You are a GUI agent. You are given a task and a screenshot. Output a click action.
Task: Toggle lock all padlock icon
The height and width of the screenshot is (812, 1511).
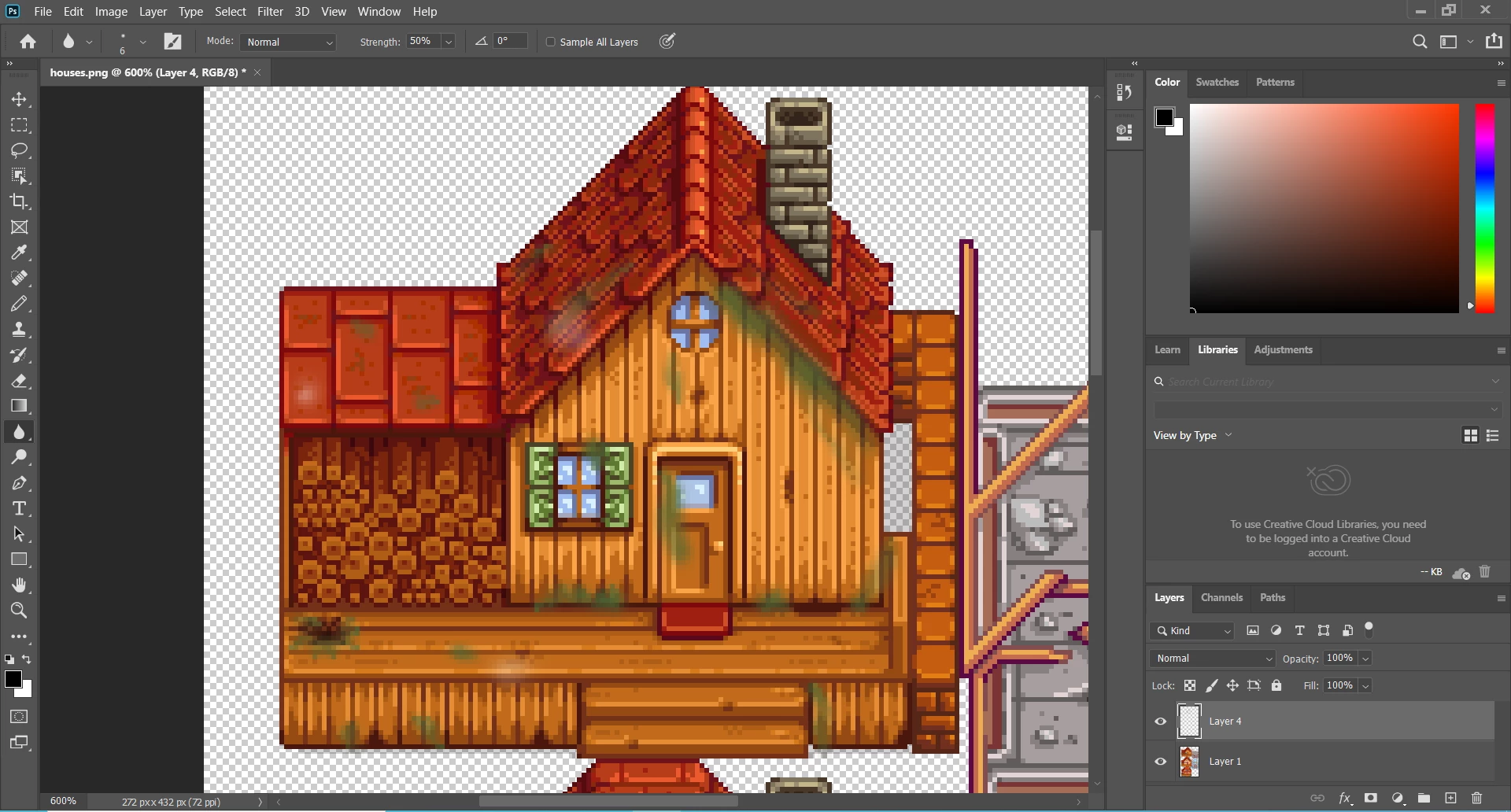(1276, 686)
